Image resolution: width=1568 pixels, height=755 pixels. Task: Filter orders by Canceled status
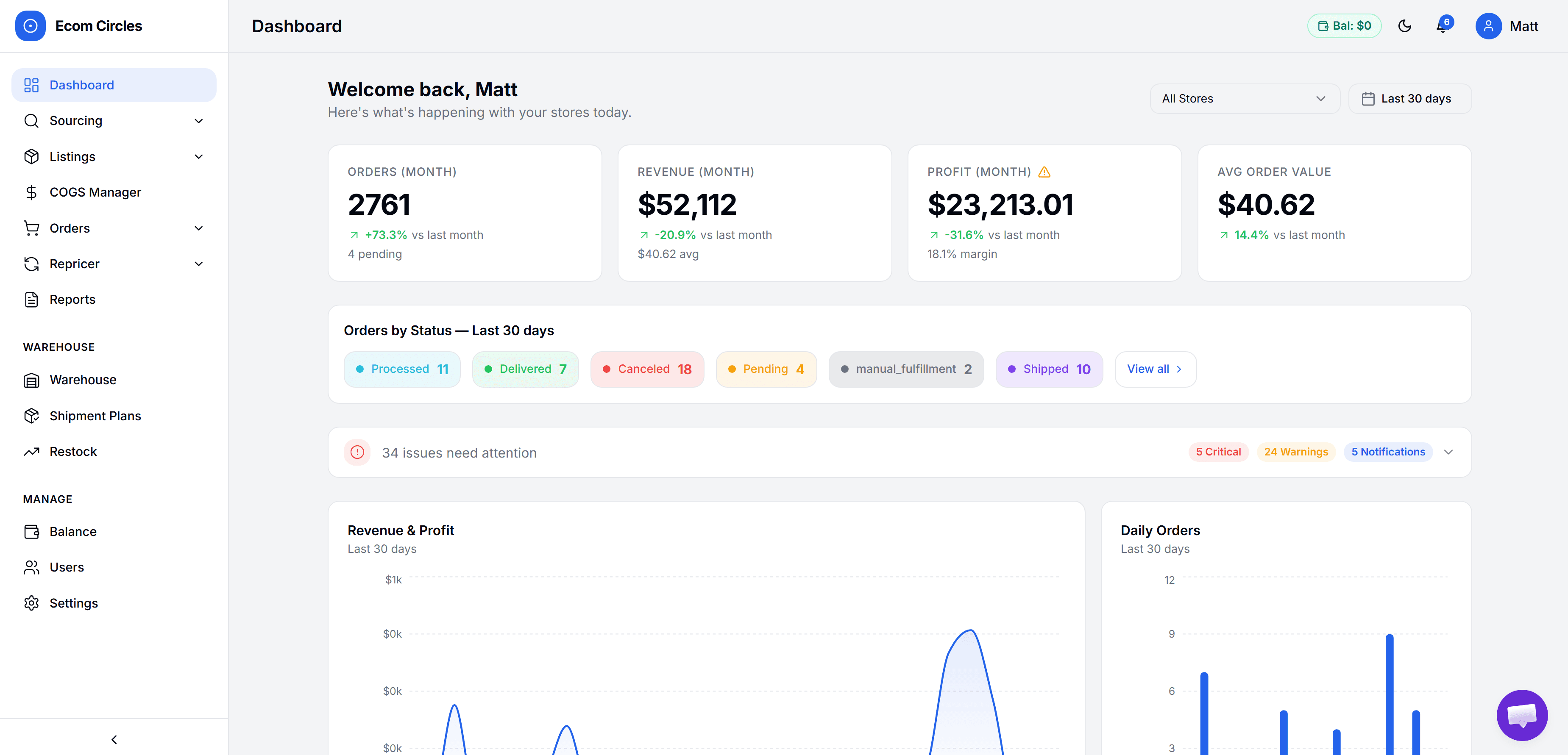(647, 369)
